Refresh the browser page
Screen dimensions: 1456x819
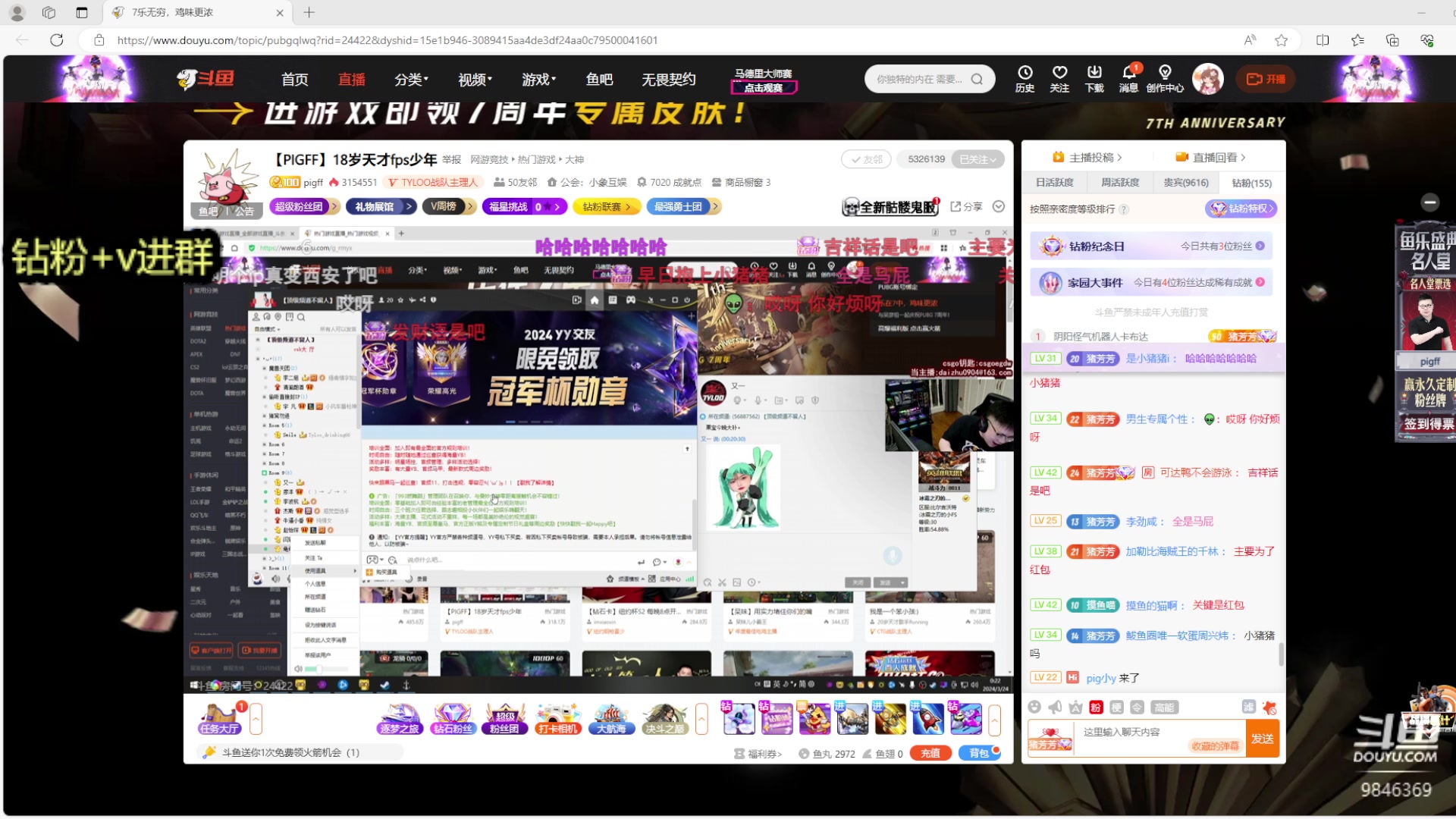pos(56,40)
